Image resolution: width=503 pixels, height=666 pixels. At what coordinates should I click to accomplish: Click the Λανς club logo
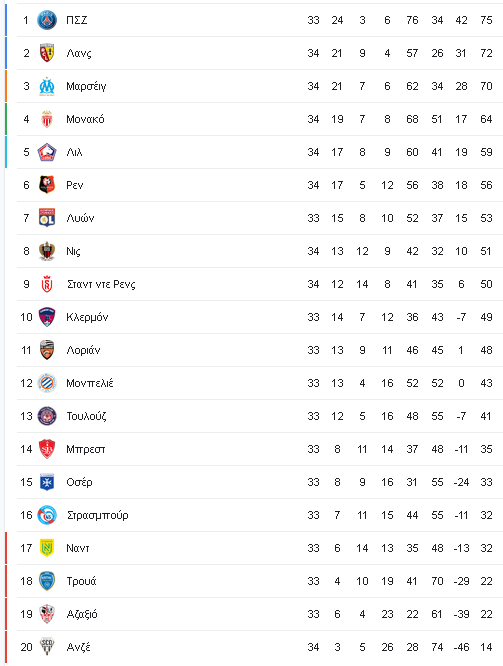(x=47, y=53)
